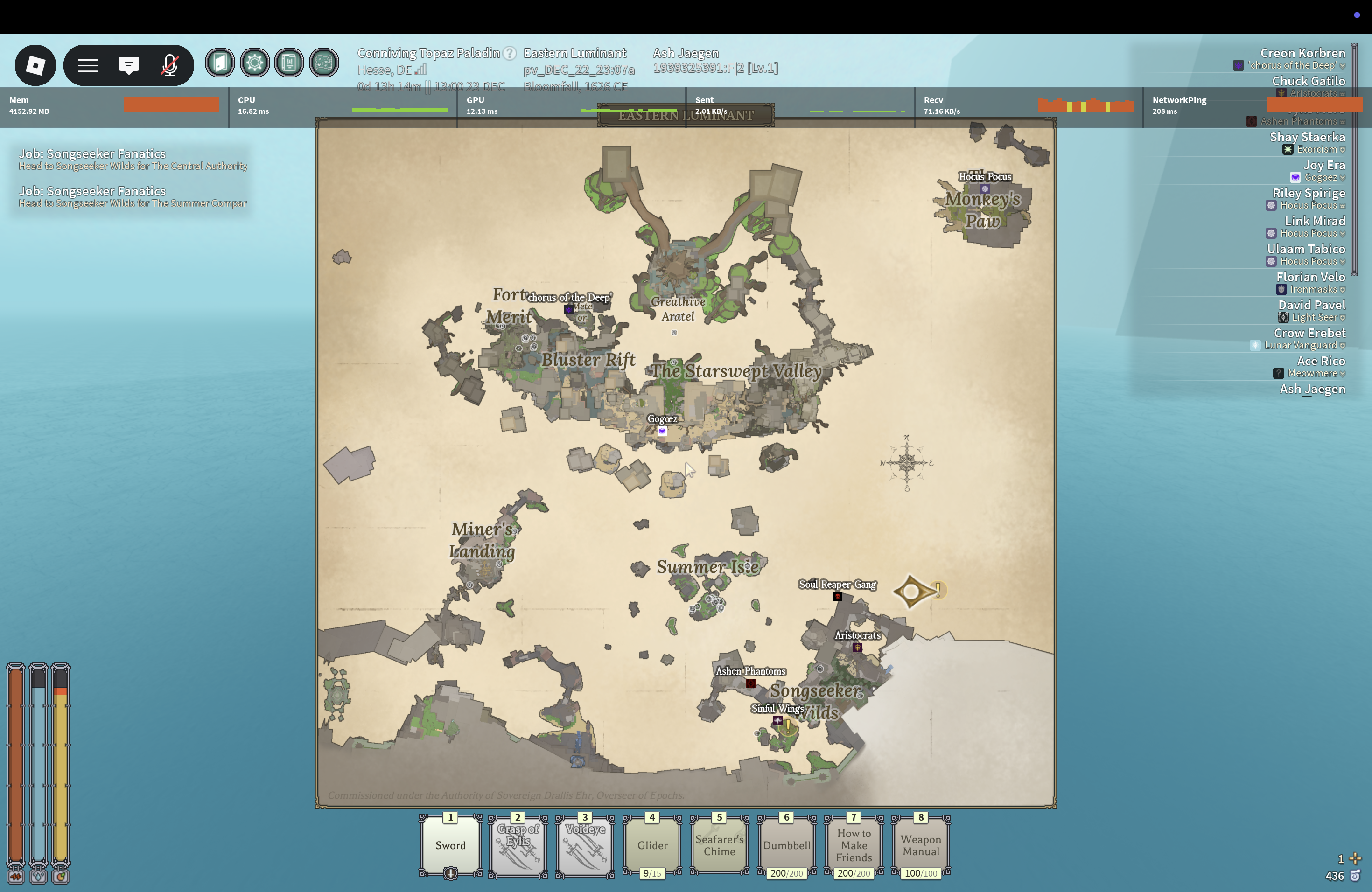Select the Weapon Manual hotbar slot
Screen dimensions: 1372x892
click(921, 845)
